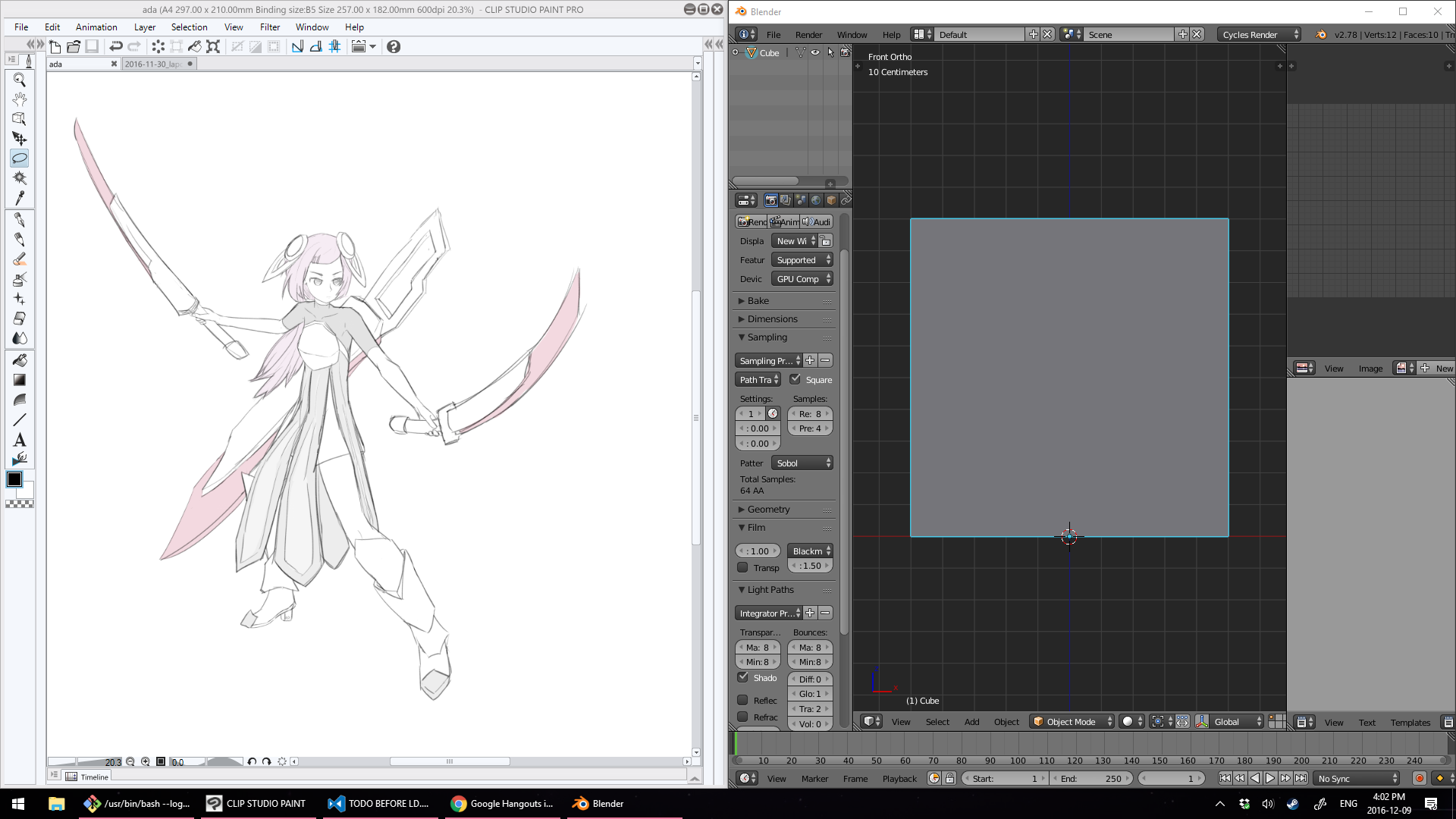Select the Zoom magnifier tool in Clip Studio

coord(20,80)
